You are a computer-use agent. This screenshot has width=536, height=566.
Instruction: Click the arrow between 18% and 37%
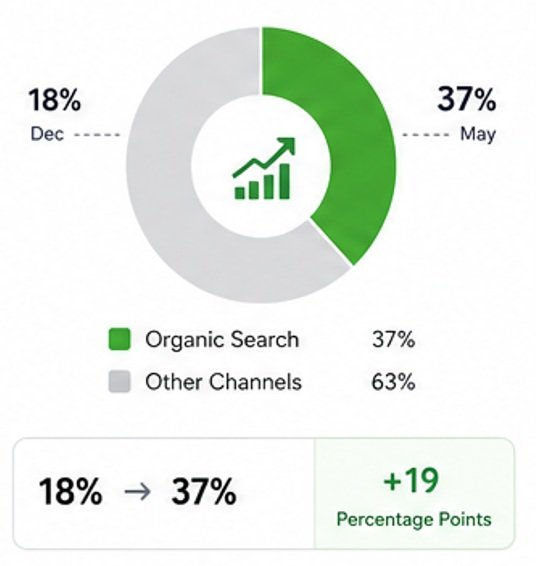point(137,491)
